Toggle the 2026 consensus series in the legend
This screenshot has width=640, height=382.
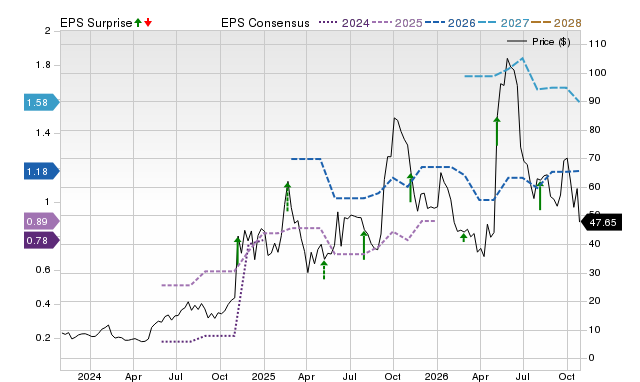(450, 23)
